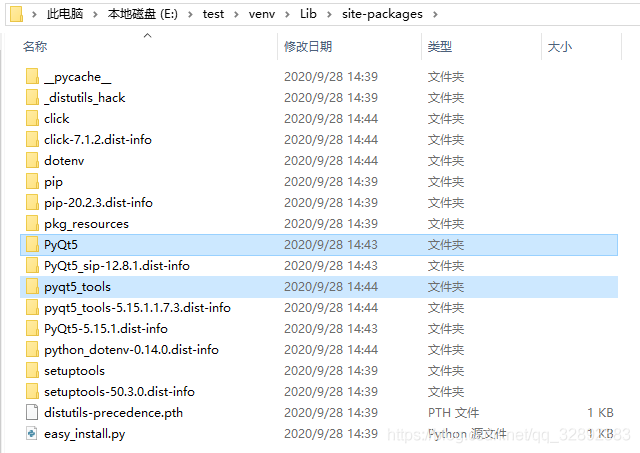Expand the chevron after 此电脑 in breadcrumb

[x=95, y=15]
